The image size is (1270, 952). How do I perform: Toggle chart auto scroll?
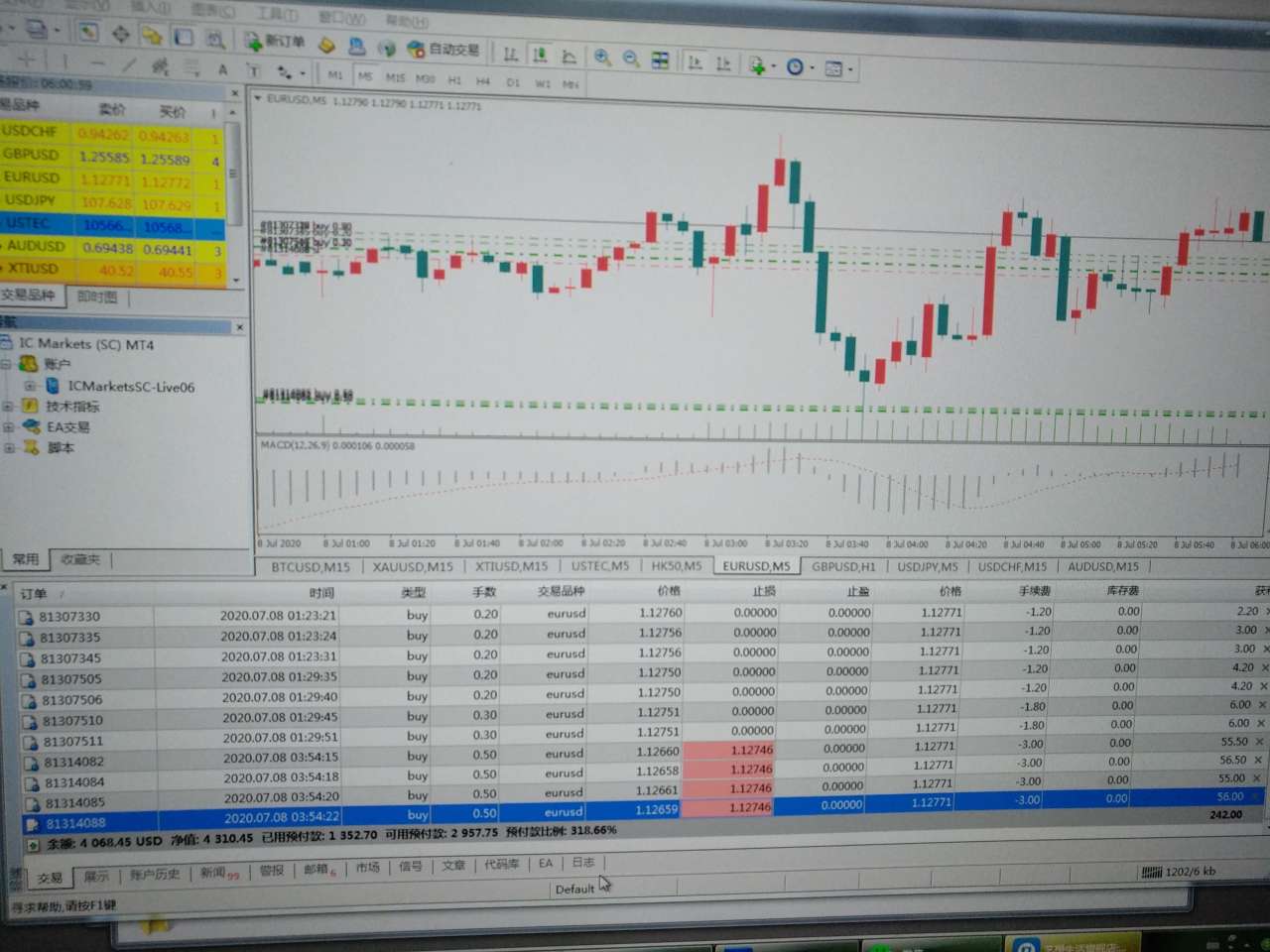695,61
